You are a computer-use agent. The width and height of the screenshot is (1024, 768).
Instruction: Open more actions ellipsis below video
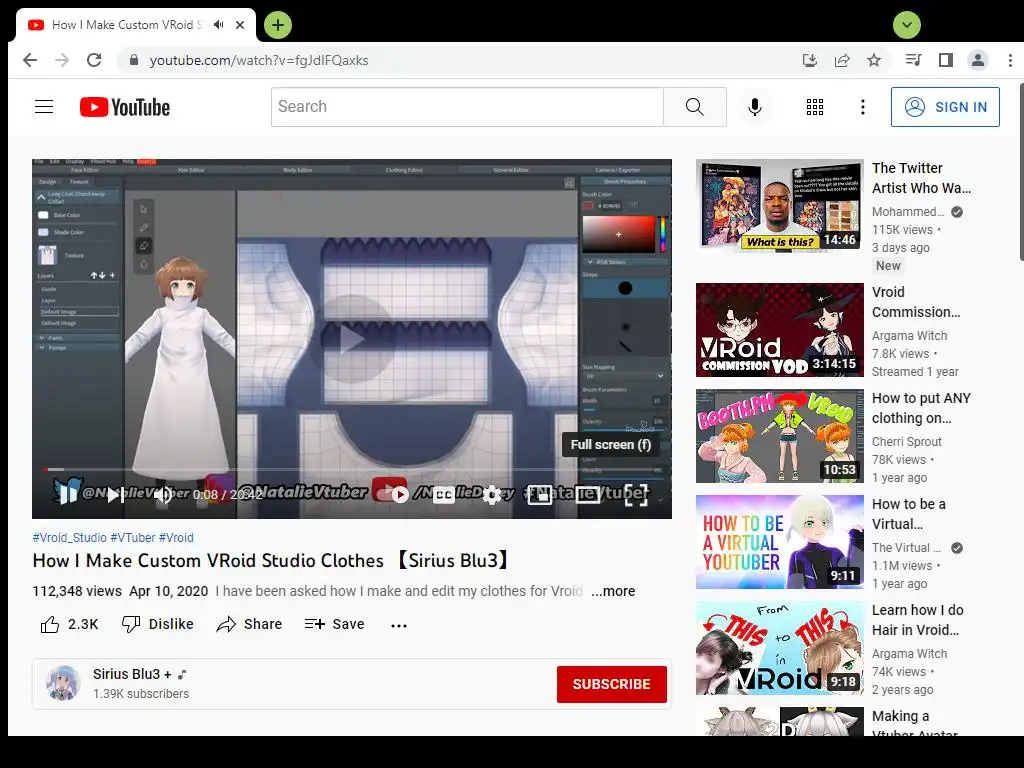click(x=398, y=625)
